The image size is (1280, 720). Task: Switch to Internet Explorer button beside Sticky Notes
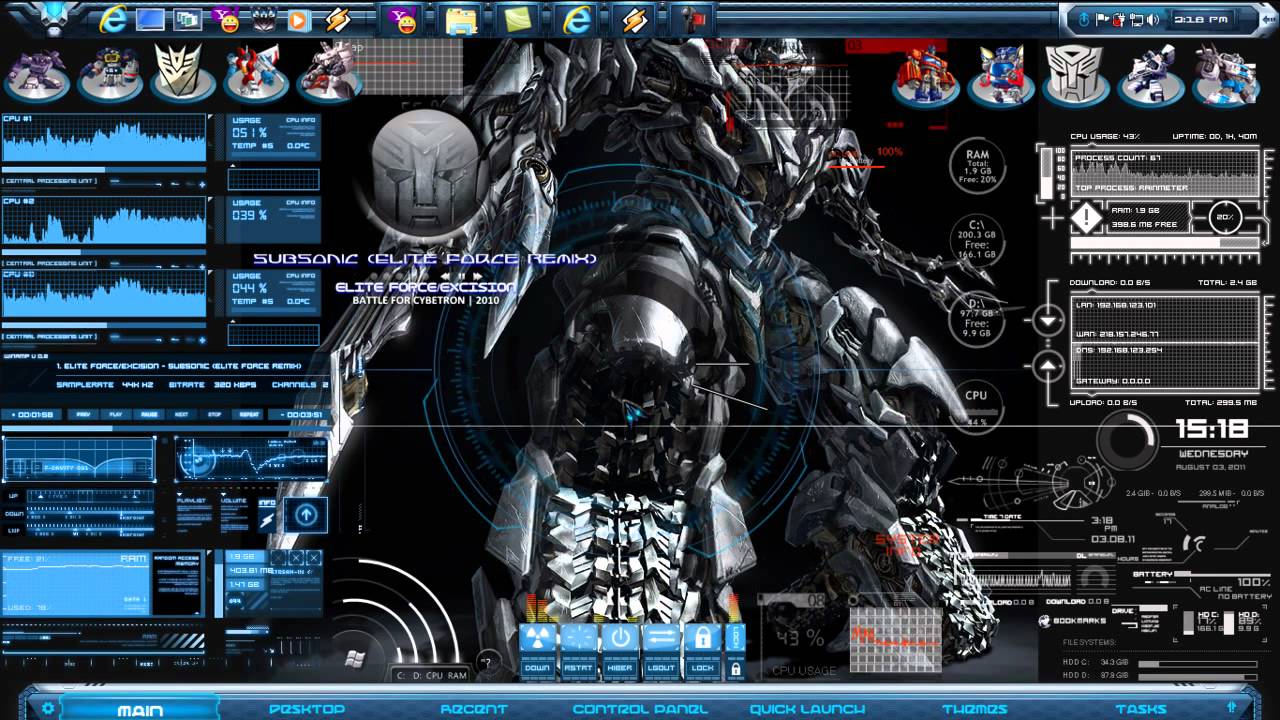pos(577,19)
